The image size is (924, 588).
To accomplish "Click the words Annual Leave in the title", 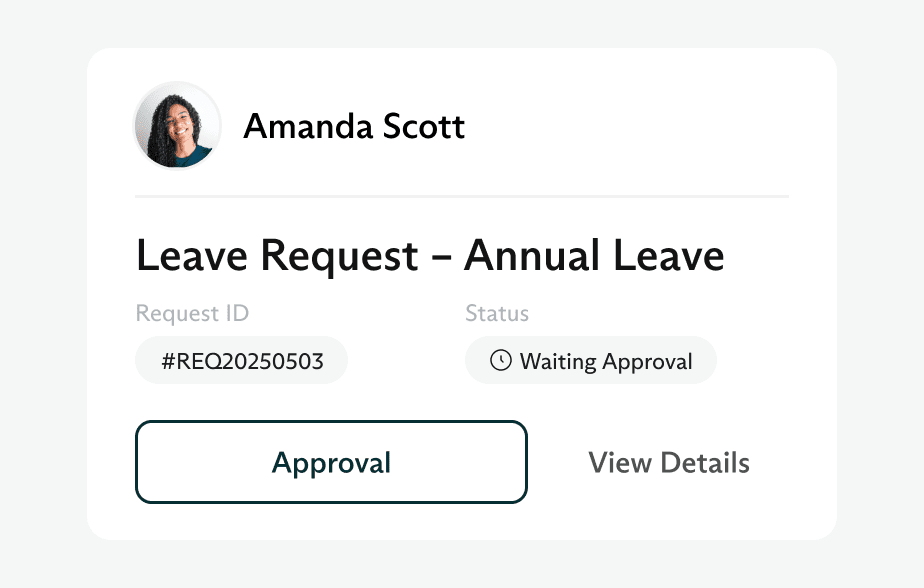I will 594,257.
